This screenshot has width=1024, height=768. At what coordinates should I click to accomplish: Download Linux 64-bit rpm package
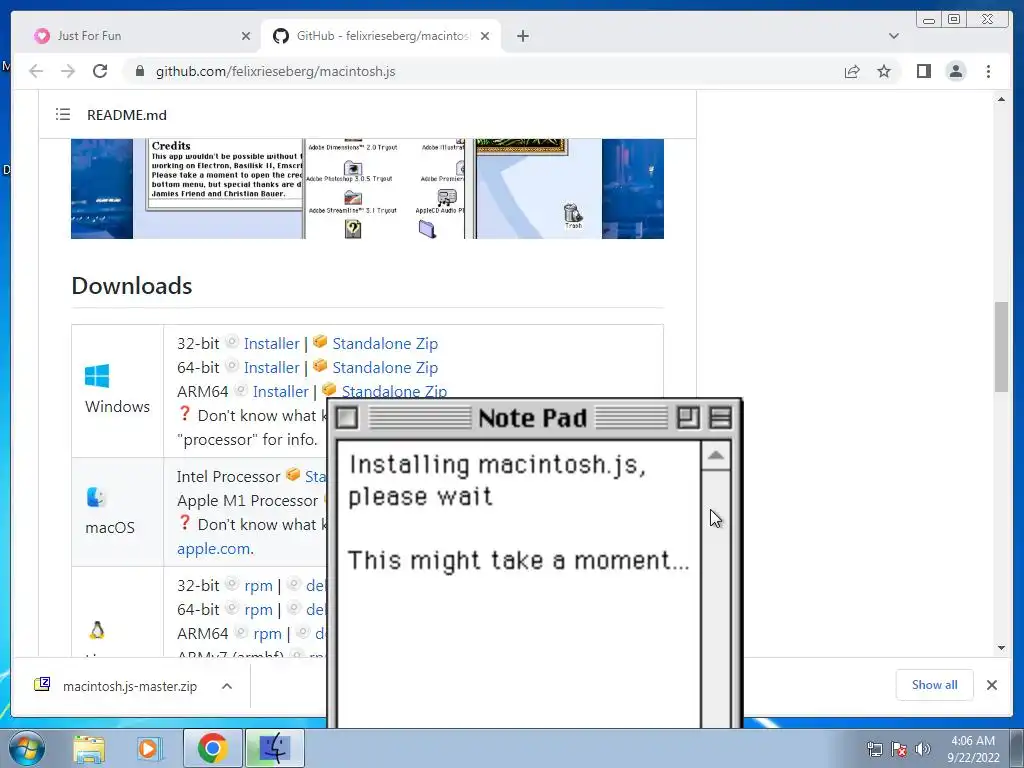pos(258,610)
